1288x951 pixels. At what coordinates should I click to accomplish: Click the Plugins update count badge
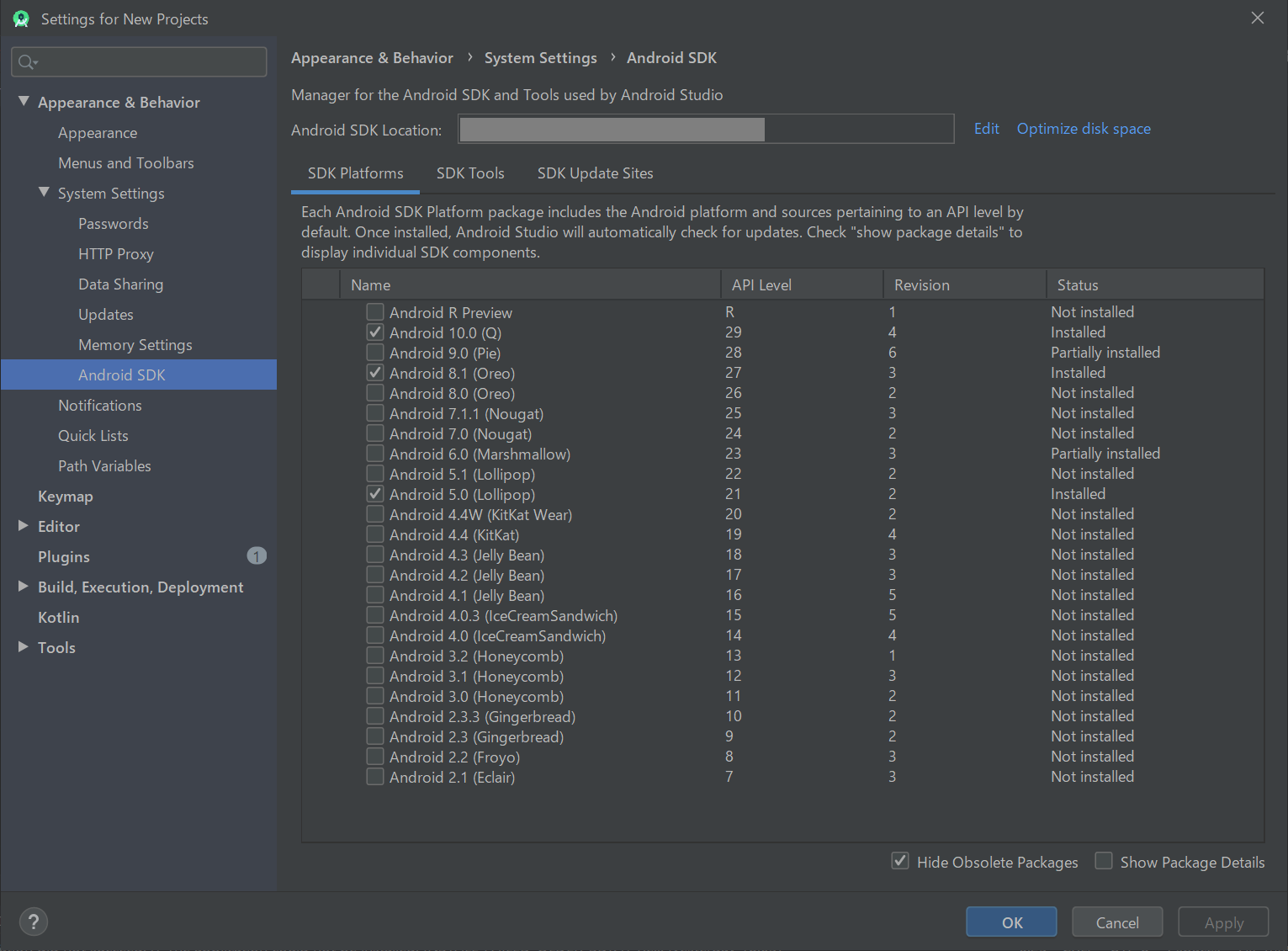click(x=257, y=556)
